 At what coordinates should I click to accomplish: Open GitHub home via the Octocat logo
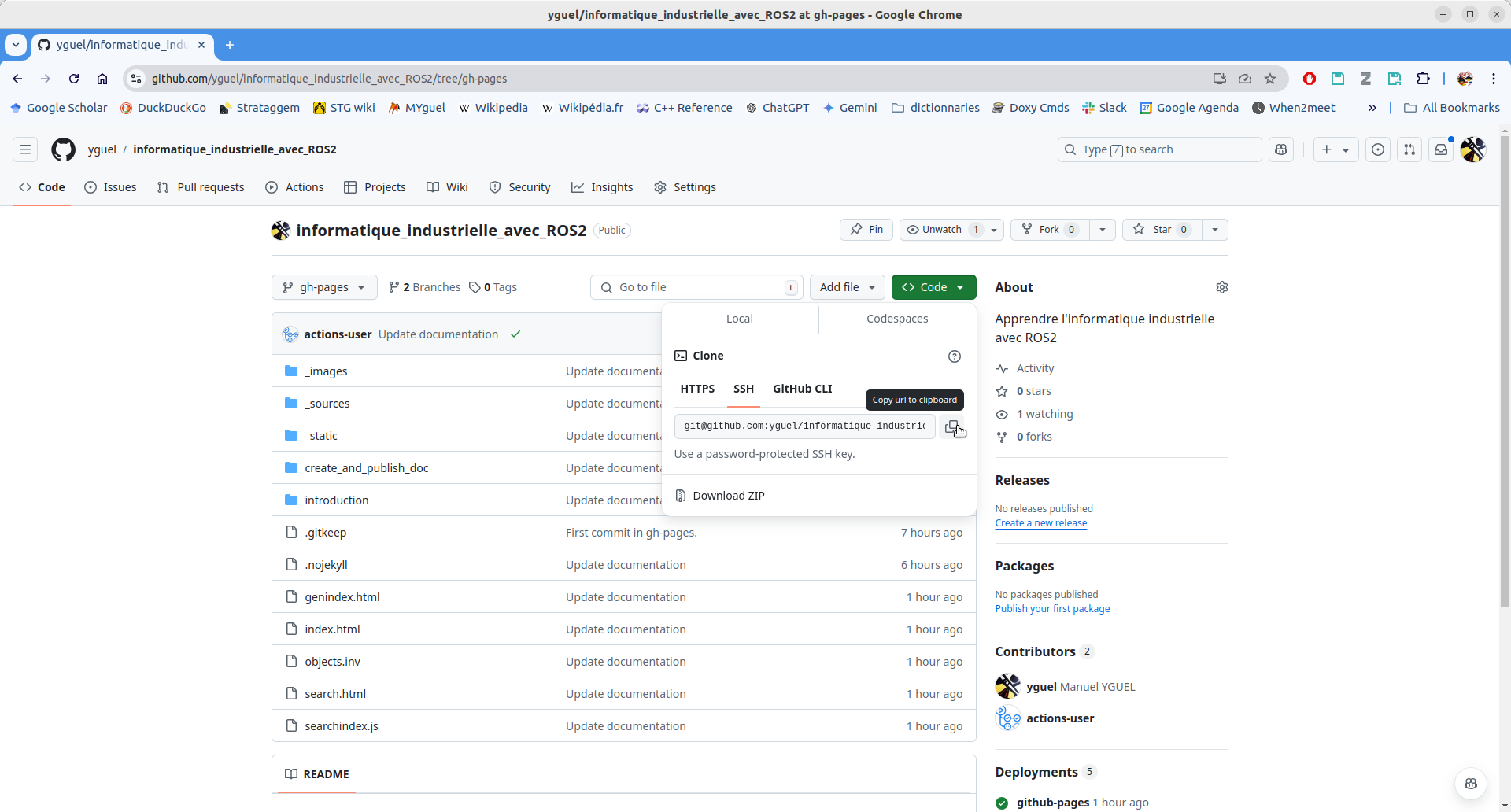pyautogui.click(x=62, y=149)
